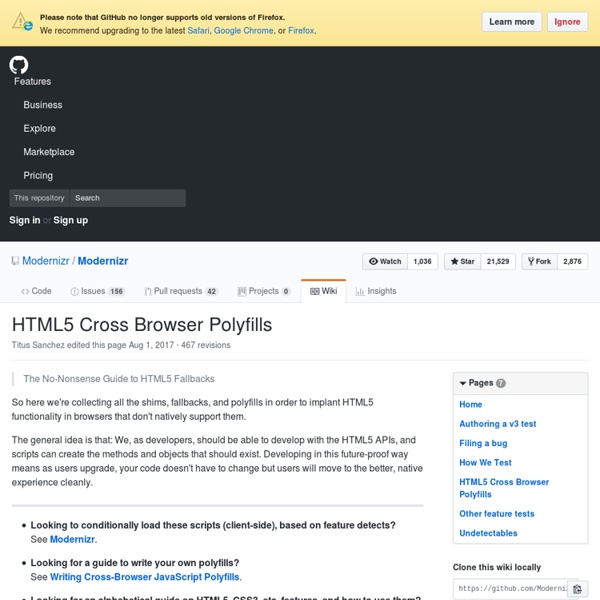Open the How We Test page
Image resolution: width=600 pixels, height=600 pixels.
pyautogui.click(x=485, y=463)
